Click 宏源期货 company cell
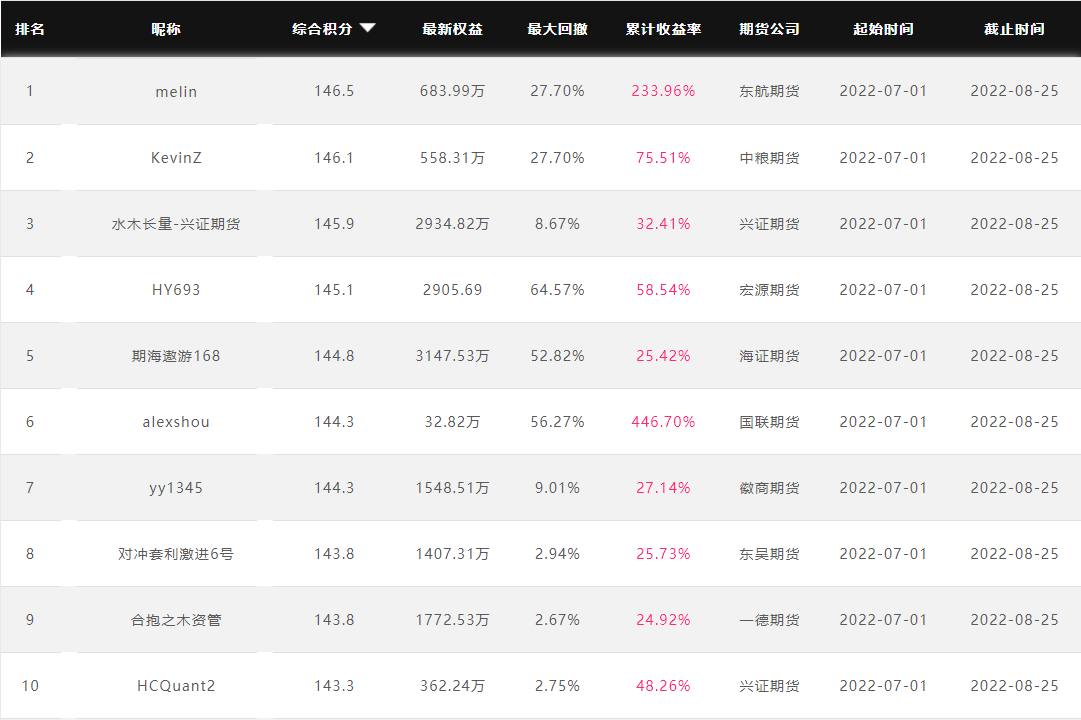The width and height of the screenshot is (1081, 720). click(769, 290)
